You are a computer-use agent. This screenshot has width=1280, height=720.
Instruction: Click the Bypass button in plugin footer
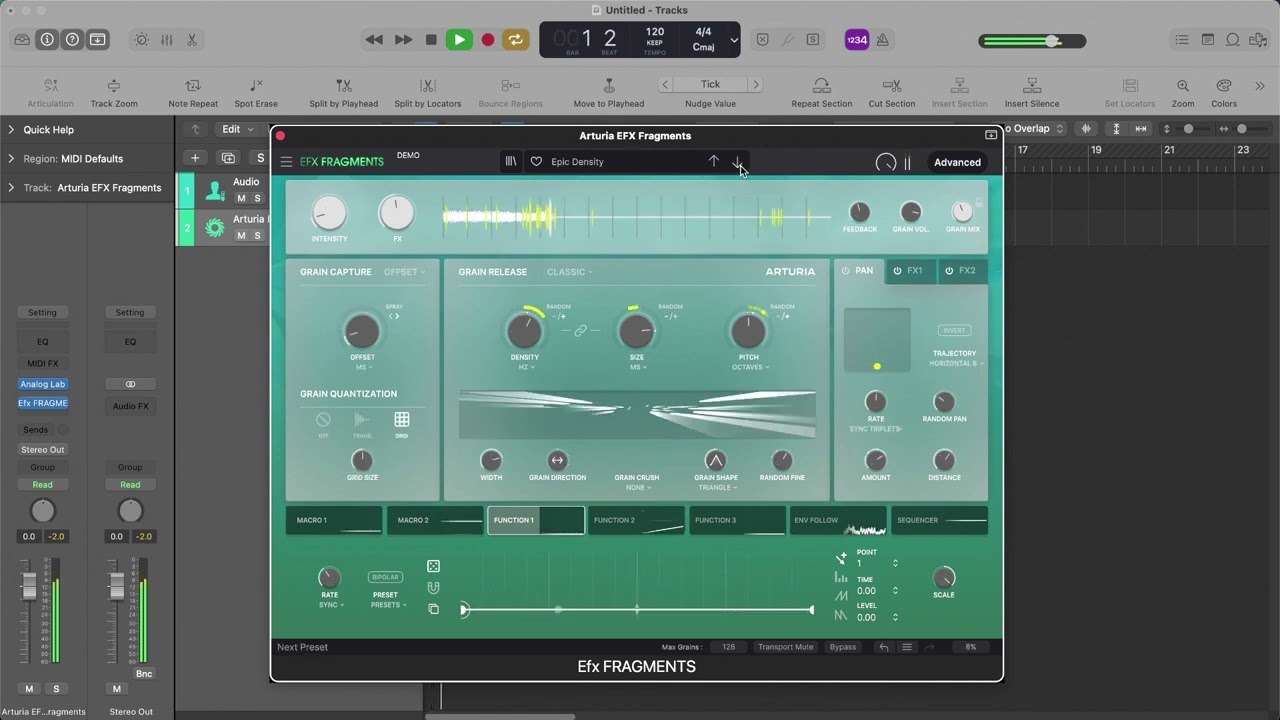pyautogui.click(x=843, y=647)
